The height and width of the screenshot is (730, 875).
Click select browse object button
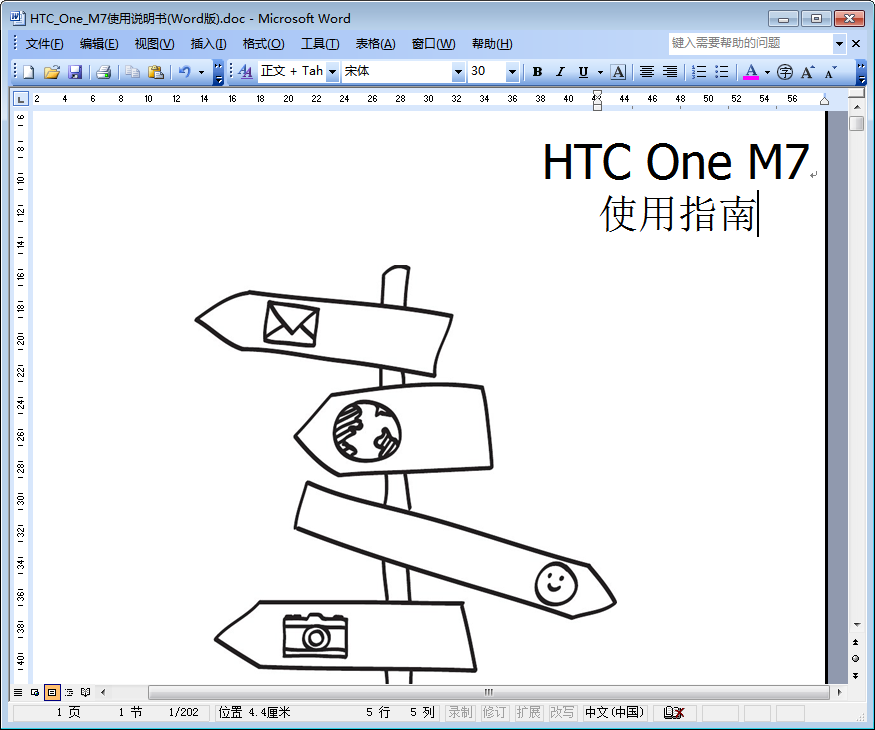point(855,659)
